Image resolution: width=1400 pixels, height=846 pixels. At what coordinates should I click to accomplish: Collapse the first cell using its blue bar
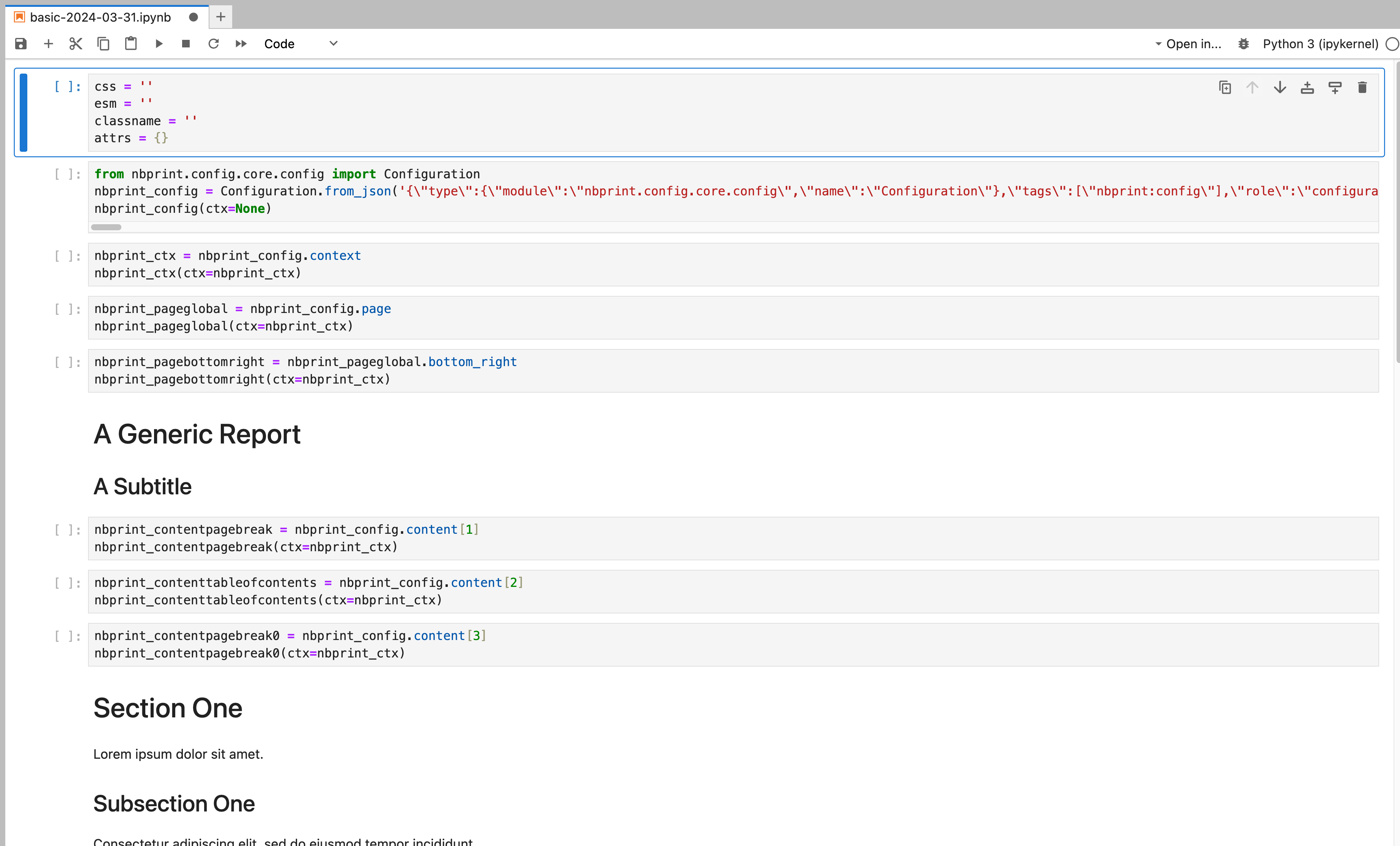tap(23, 113)
